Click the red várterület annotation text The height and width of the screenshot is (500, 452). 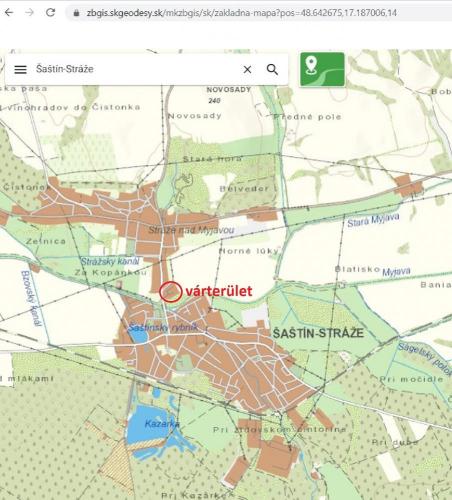pyautogui.click(x=219, y=291)
